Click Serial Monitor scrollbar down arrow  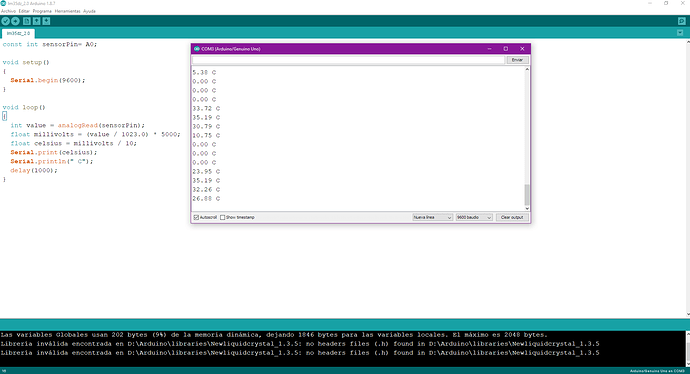[527, 209]
